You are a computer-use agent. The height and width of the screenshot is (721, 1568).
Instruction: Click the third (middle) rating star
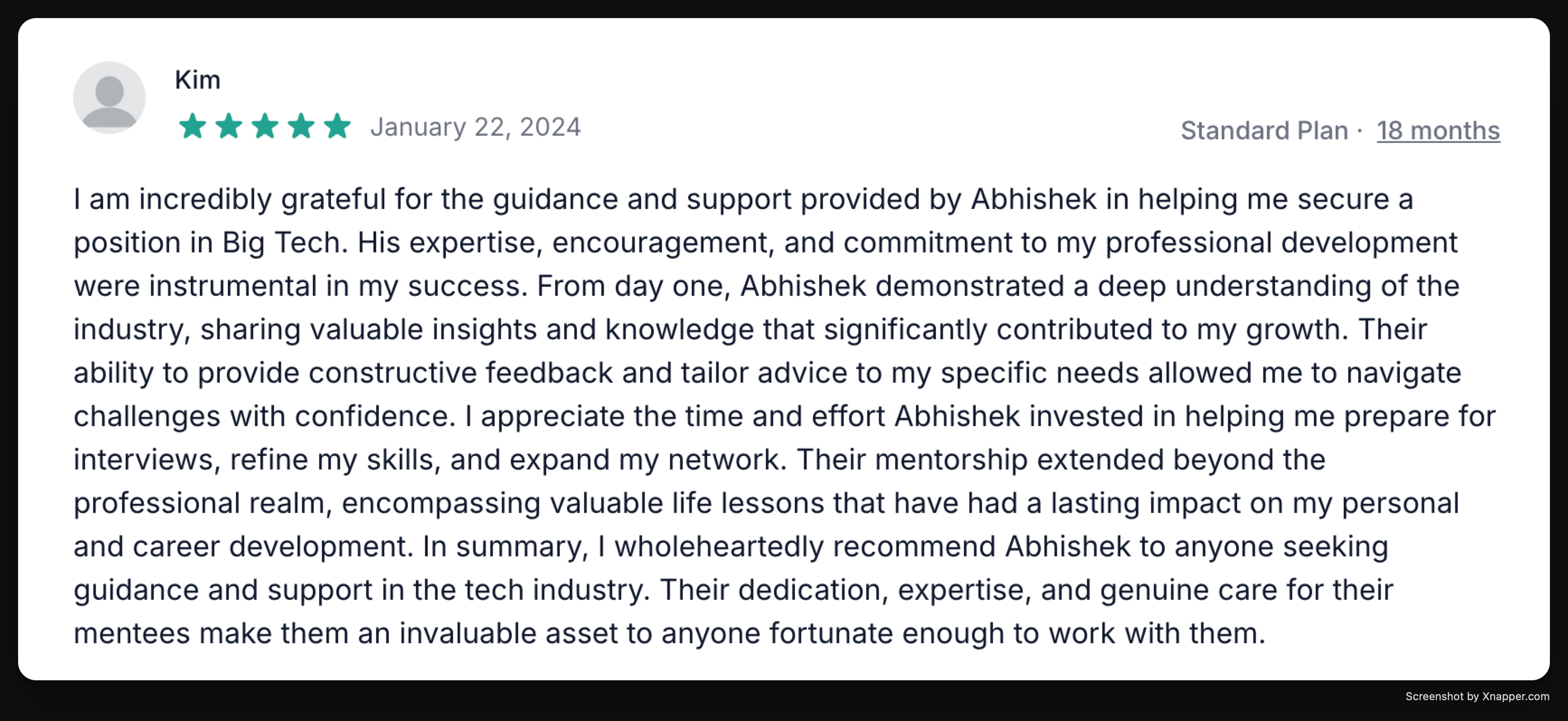[265, 127]
